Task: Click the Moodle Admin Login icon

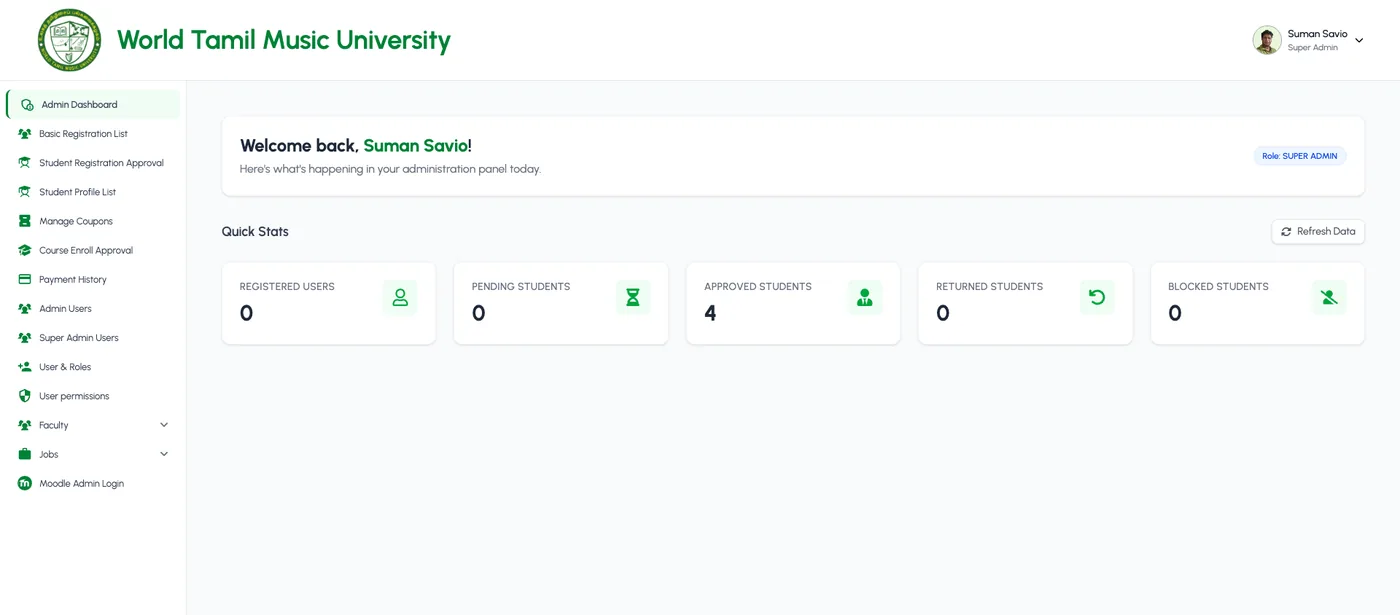Action: (25, 483)
